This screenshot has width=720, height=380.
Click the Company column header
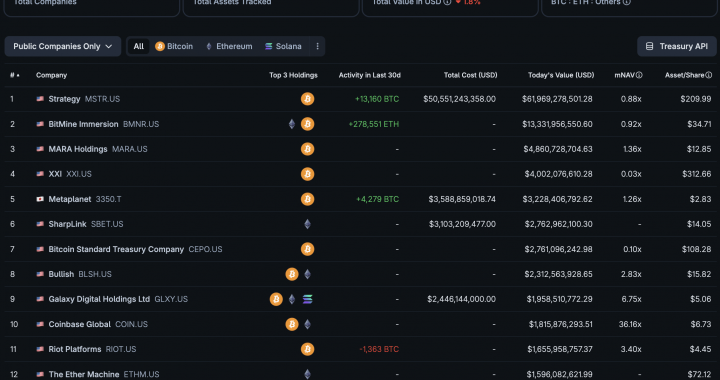(51, 75)
